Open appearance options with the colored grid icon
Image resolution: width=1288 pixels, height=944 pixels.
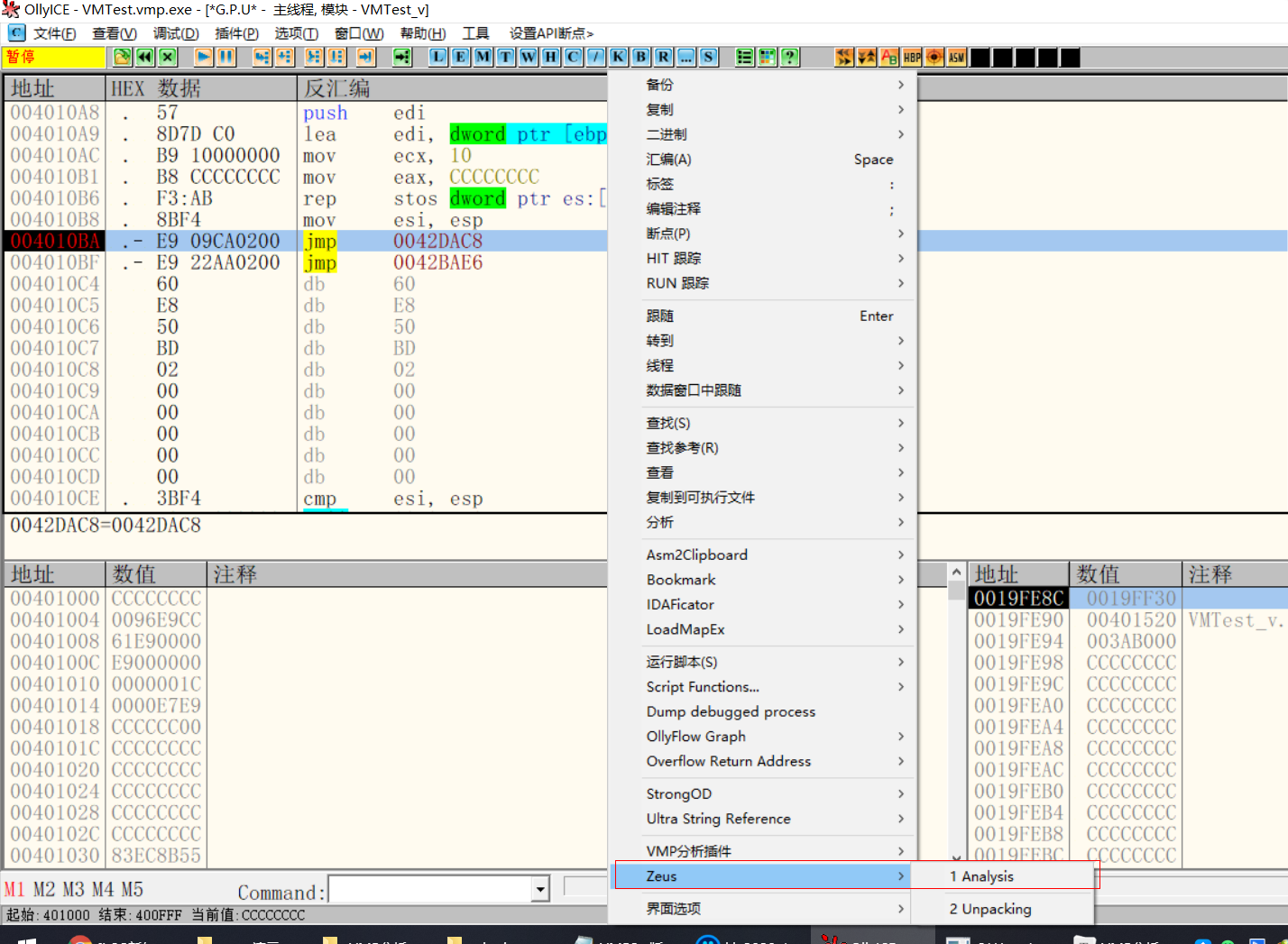click(x=766, y=56)
